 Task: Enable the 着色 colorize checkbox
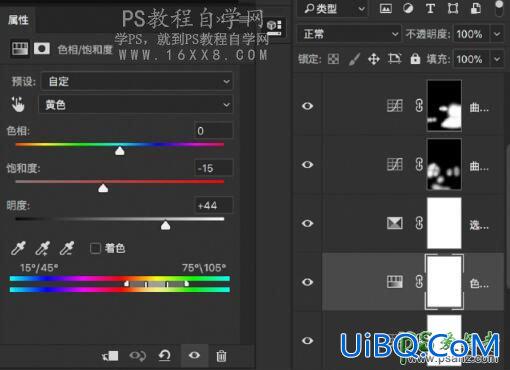[95, 248]
